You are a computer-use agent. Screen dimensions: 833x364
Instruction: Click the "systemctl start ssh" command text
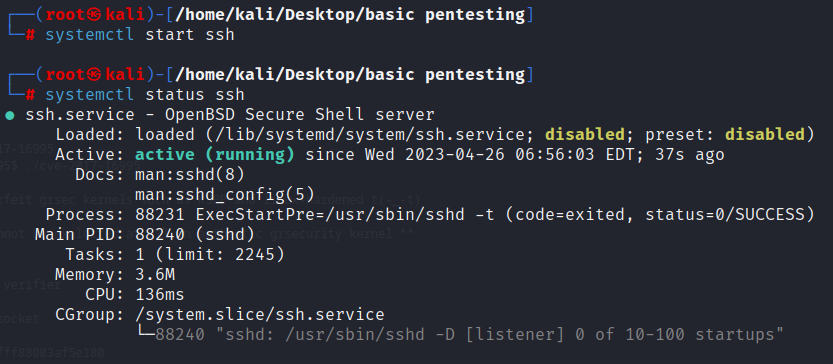[x=140, y=35]
